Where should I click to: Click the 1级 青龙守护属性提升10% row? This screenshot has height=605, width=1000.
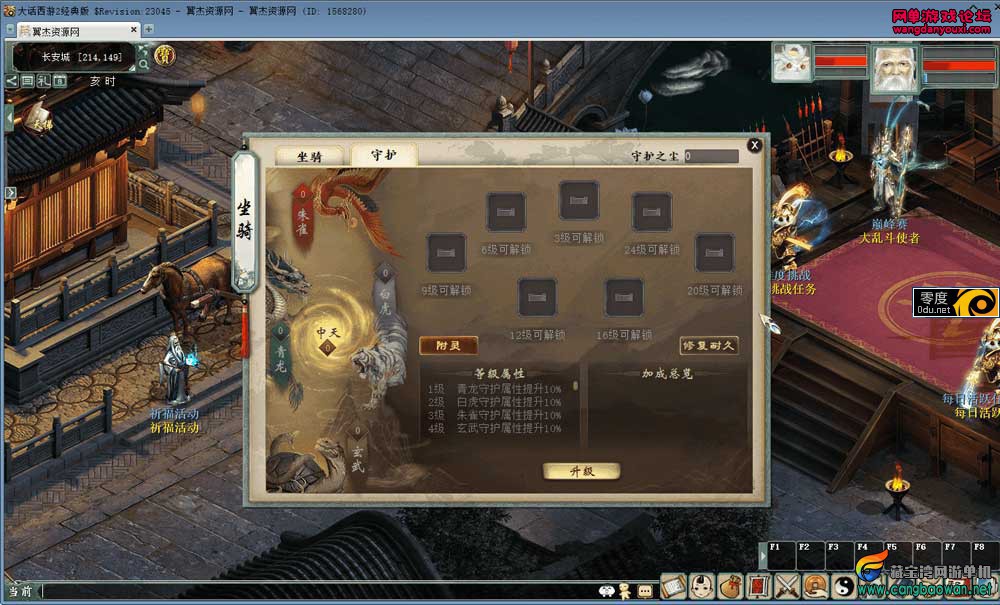point(495,389)
